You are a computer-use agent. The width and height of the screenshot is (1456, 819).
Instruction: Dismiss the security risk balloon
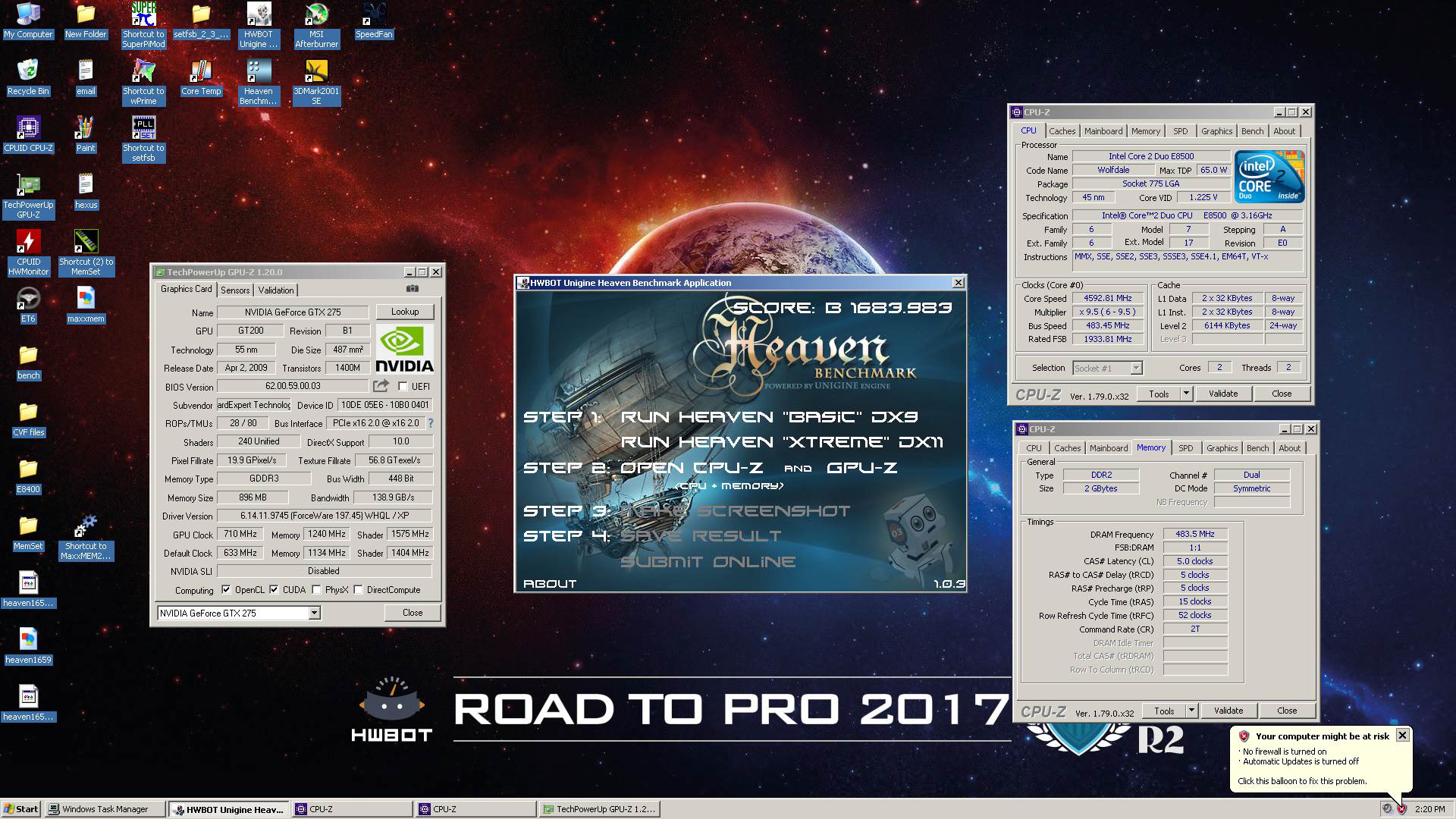[1402, 735]
